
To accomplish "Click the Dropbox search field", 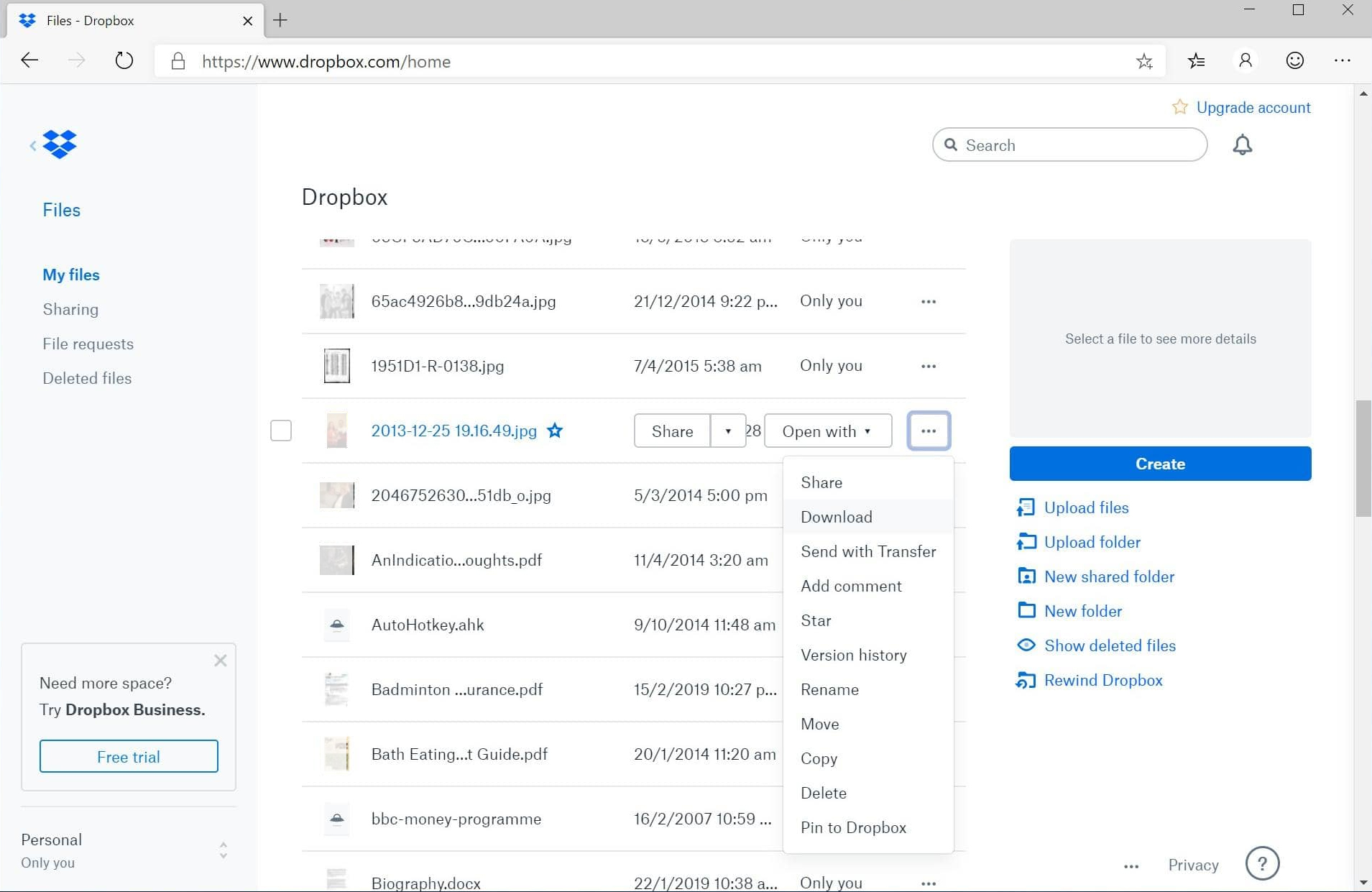I will [1069, 145].
